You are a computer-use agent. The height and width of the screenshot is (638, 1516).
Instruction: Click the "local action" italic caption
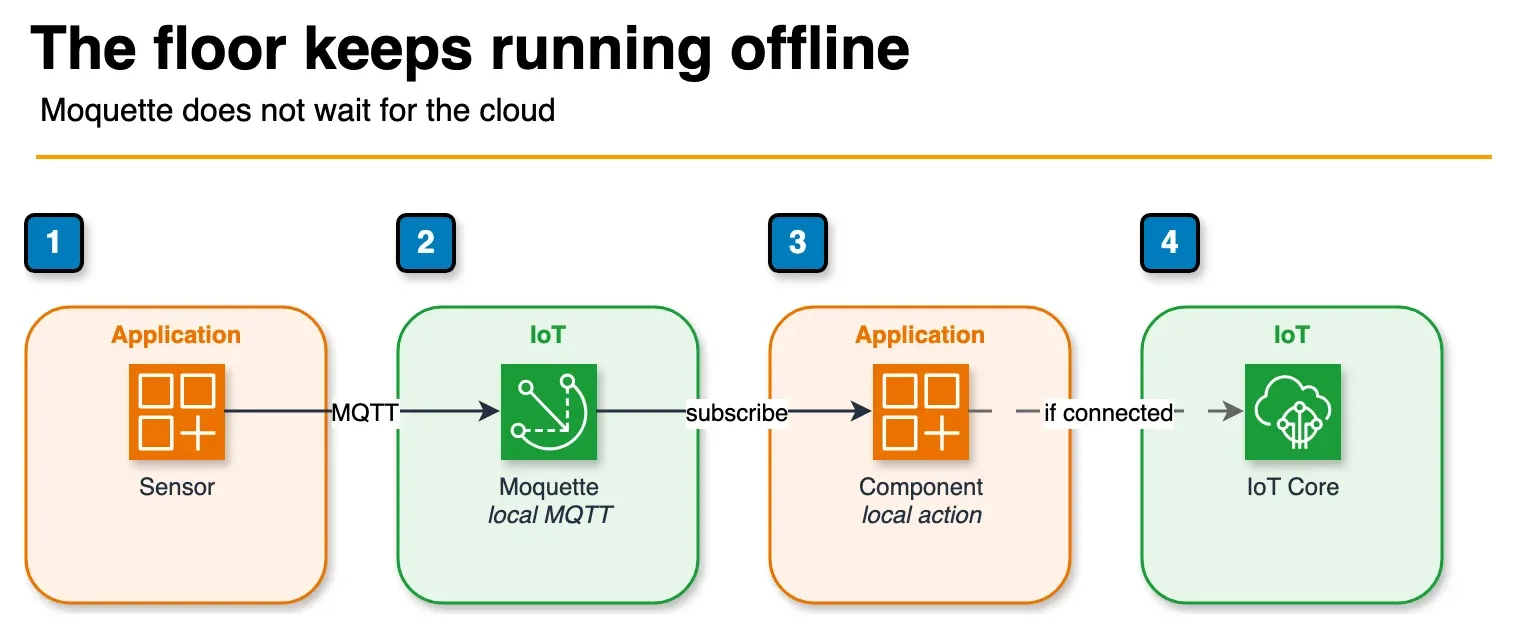(x=921, y=515)
